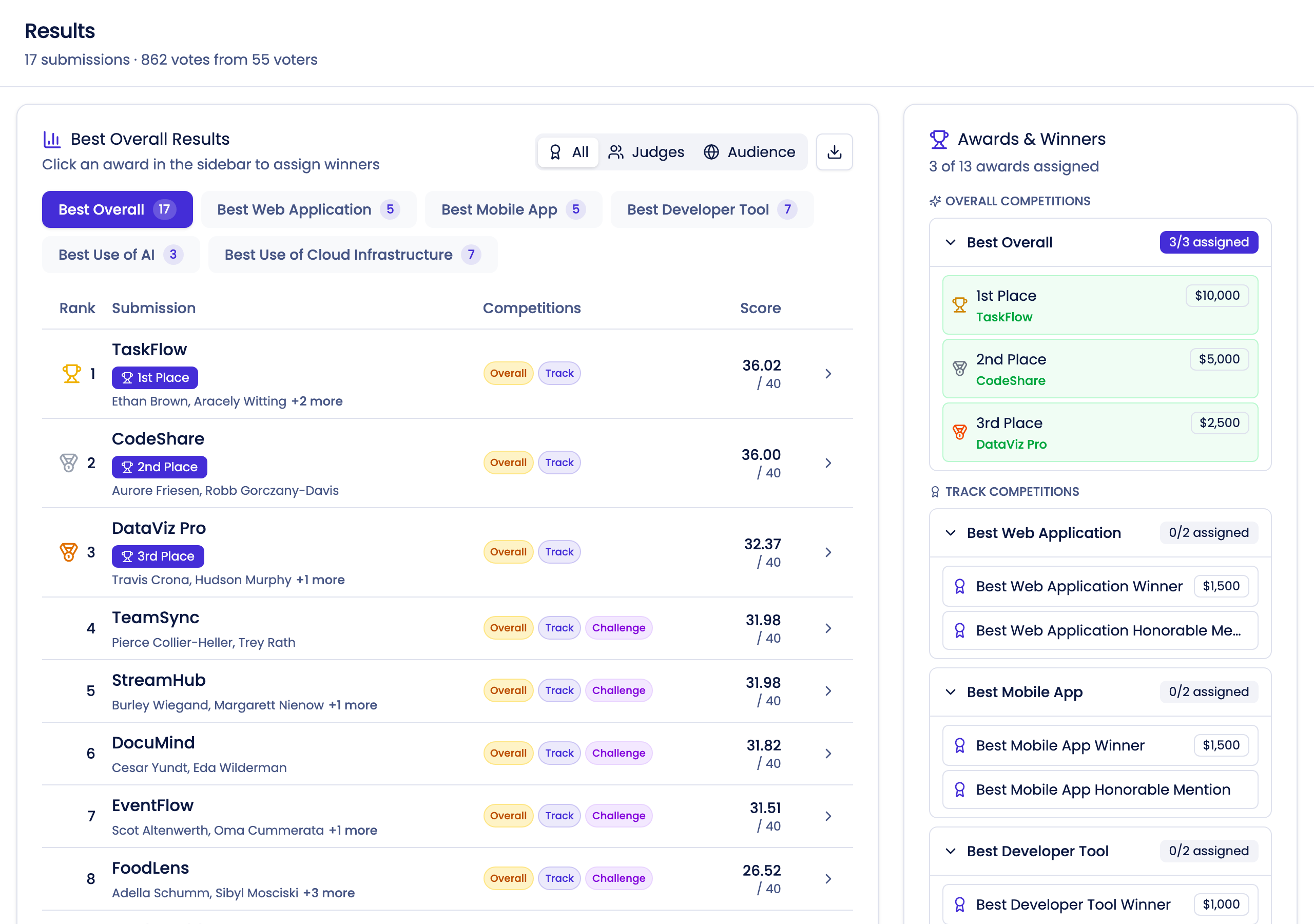Collapse the Best Web Application awards section

click(x=951, y=533)
